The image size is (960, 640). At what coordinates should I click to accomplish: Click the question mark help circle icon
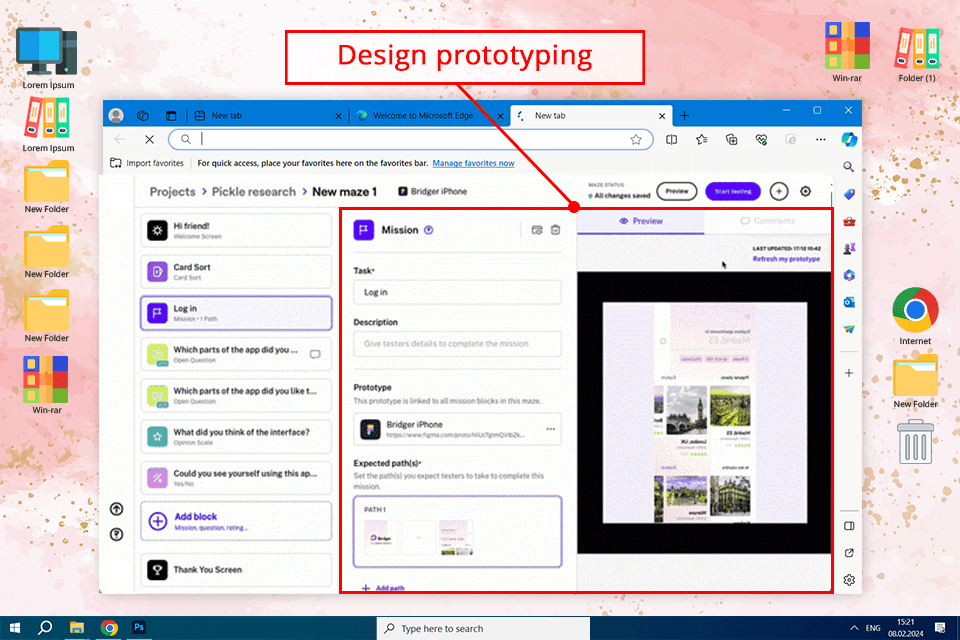(x=116, y=535)
